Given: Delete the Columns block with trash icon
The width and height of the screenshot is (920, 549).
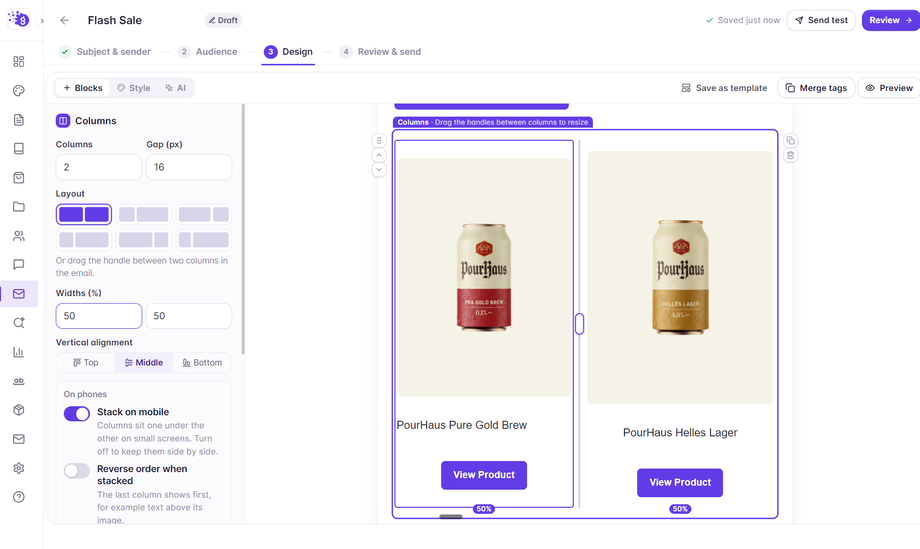Looking at the screenshot, I should (790, 155).
